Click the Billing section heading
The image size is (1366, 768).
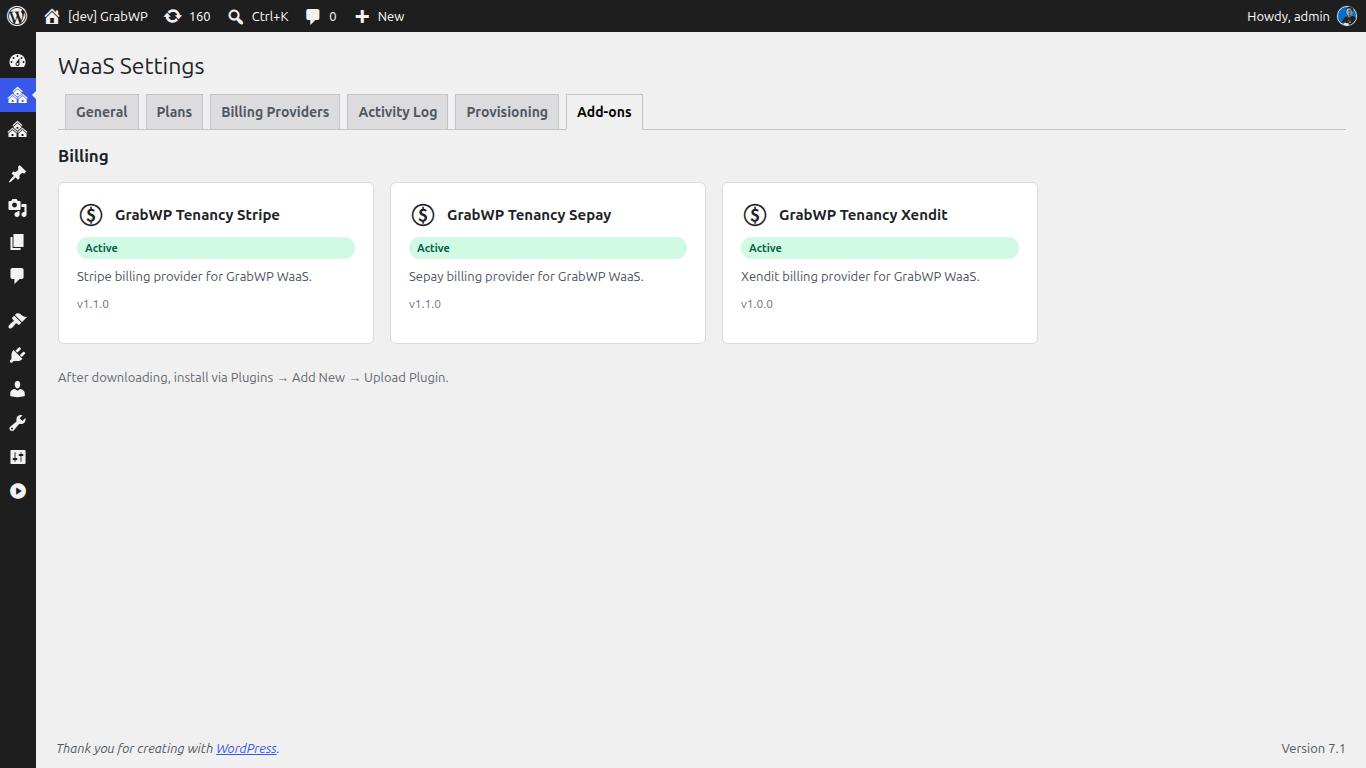83,156
